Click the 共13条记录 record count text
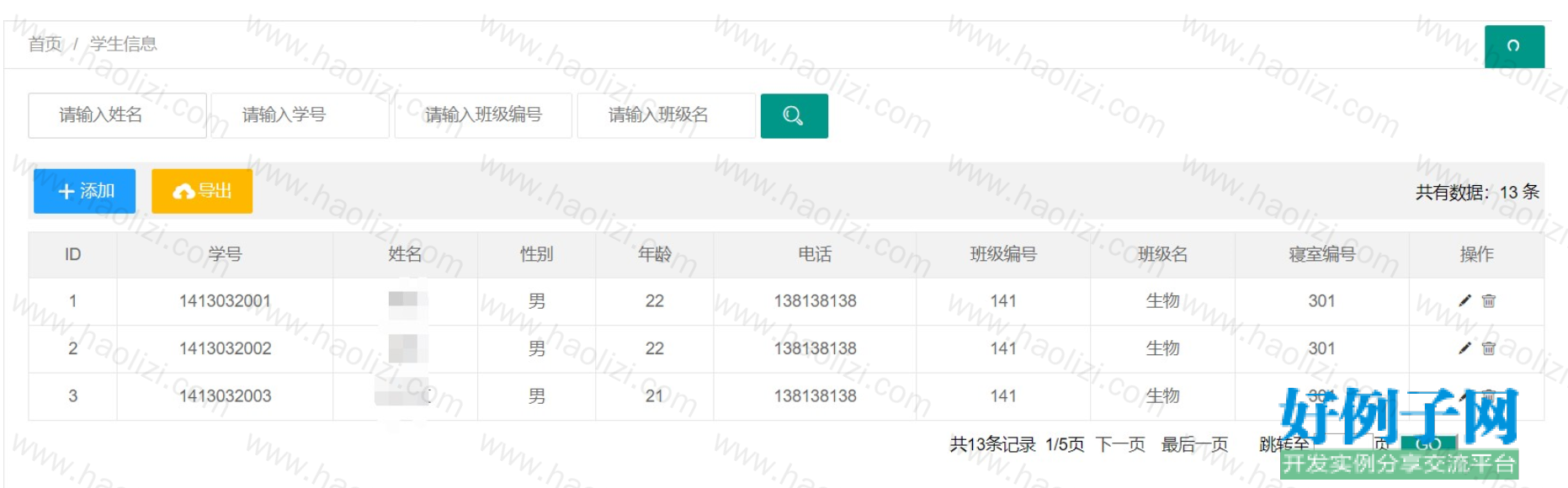 992,444
